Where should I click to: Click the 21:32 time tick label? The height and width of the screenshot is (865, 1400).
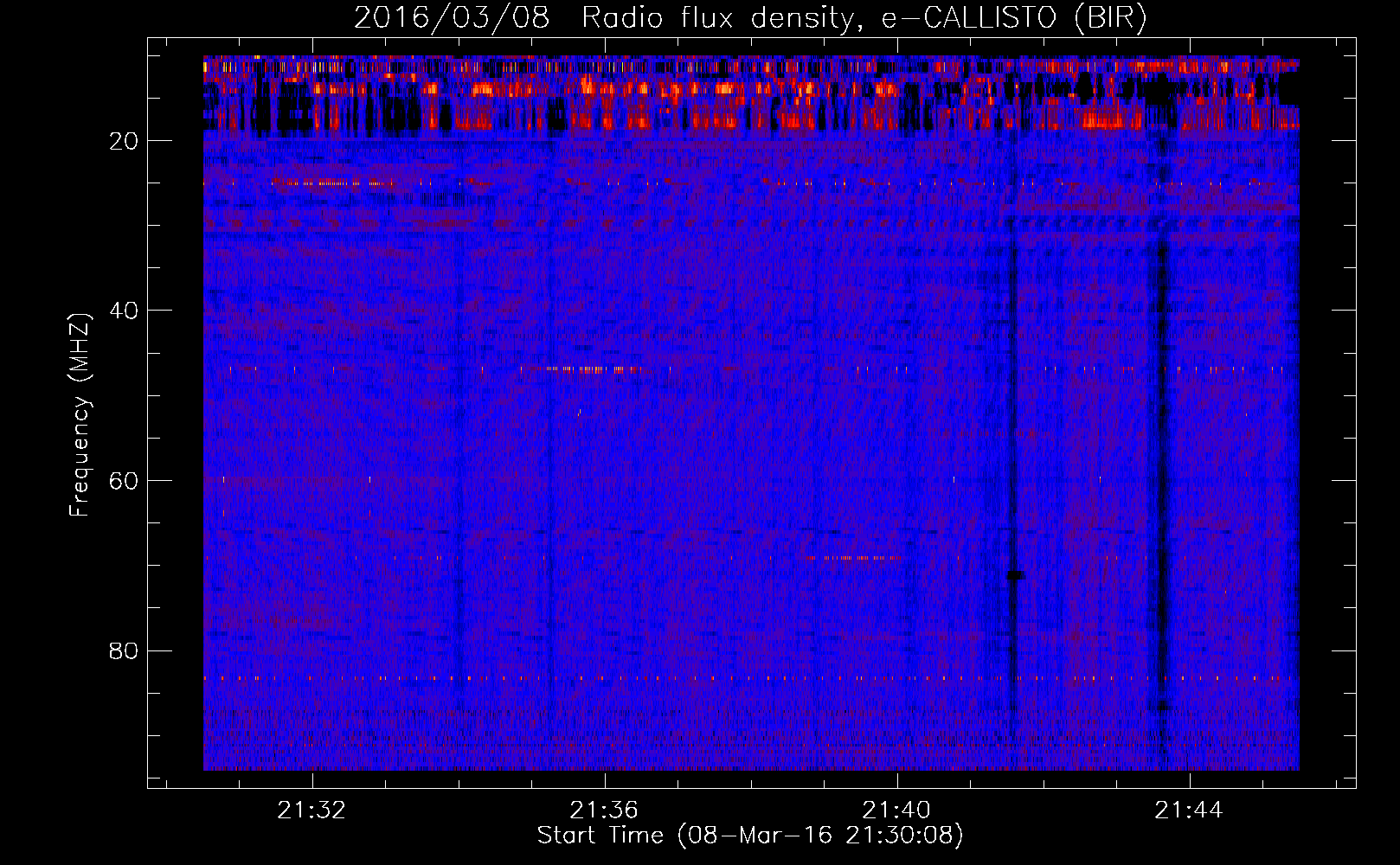[311, 810]
